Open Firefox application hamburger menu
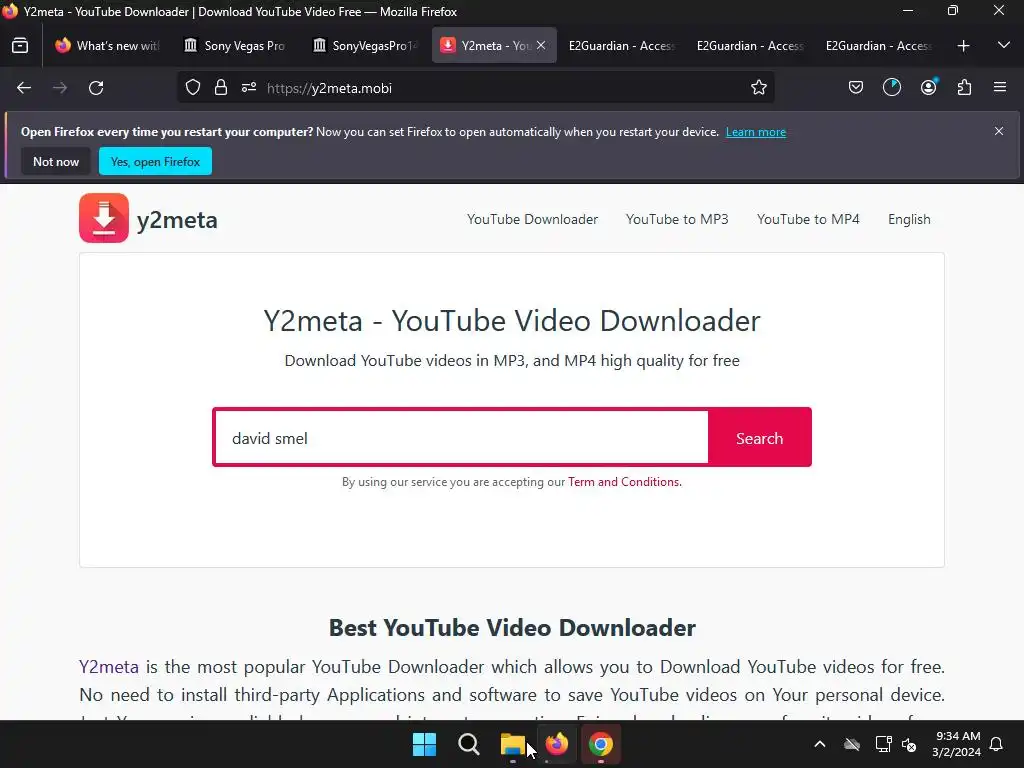1024x768 pixels. click(x=1000, y=87)
